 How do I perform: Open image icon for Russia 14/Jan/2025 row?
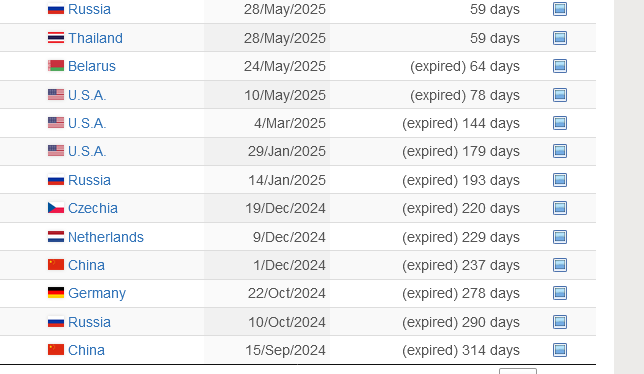pos(560,180)
